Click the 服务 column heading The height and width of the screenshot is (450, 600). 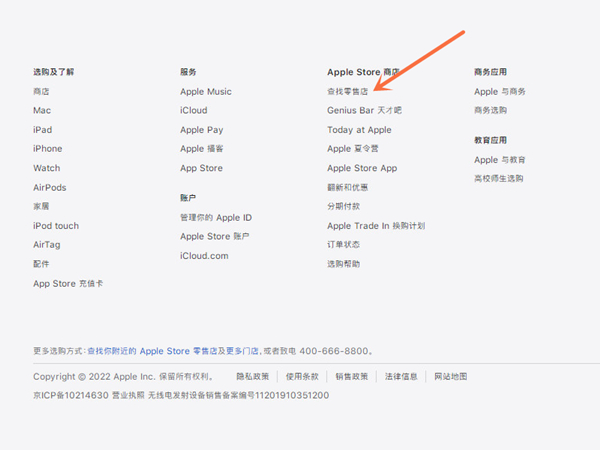tap(188, 72)
